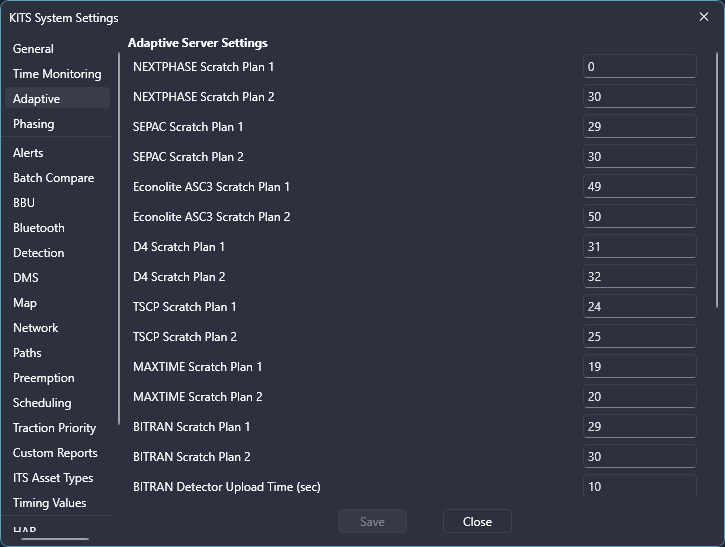The width and height of the screenshot is (725, 547).
Task: Select the Adaptive category
Action: coord(57,98)
